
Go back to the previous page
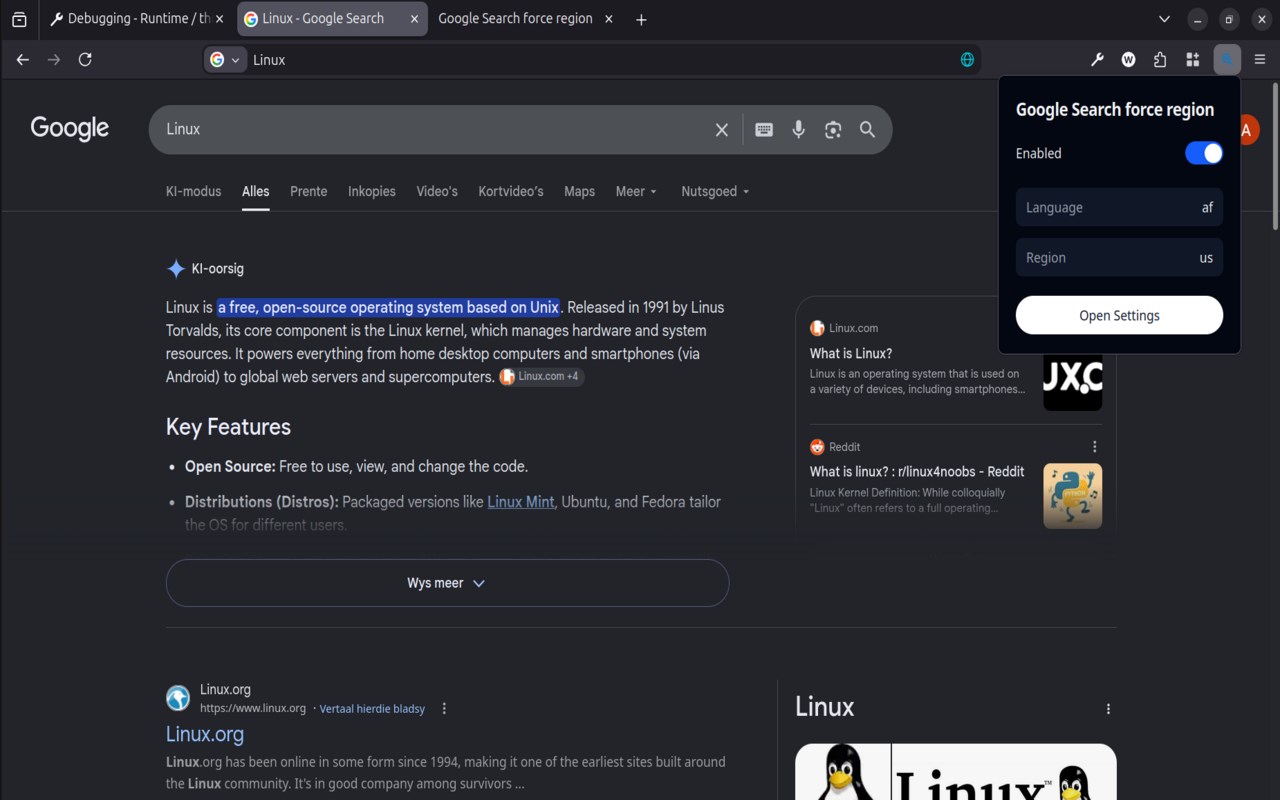[x=23, y=60]
